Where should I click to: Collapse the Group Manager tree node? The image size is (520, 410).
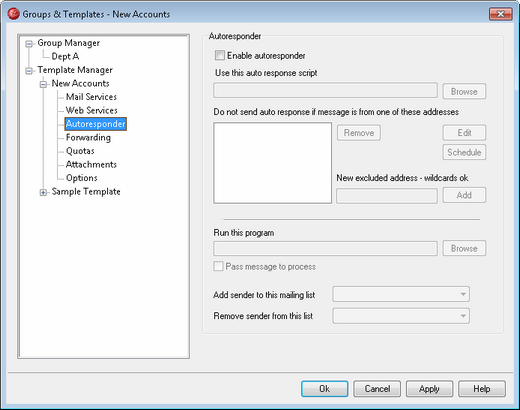29,44
